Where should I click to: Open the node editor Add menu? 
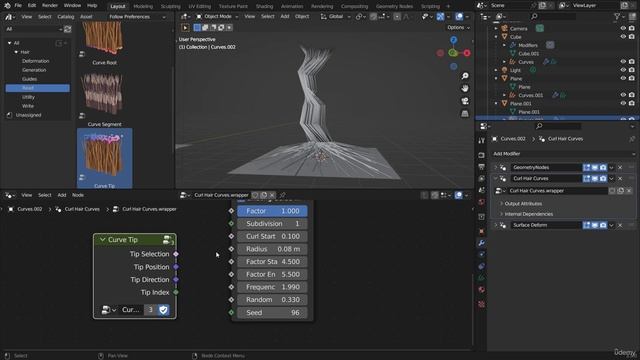click(62, 196)
